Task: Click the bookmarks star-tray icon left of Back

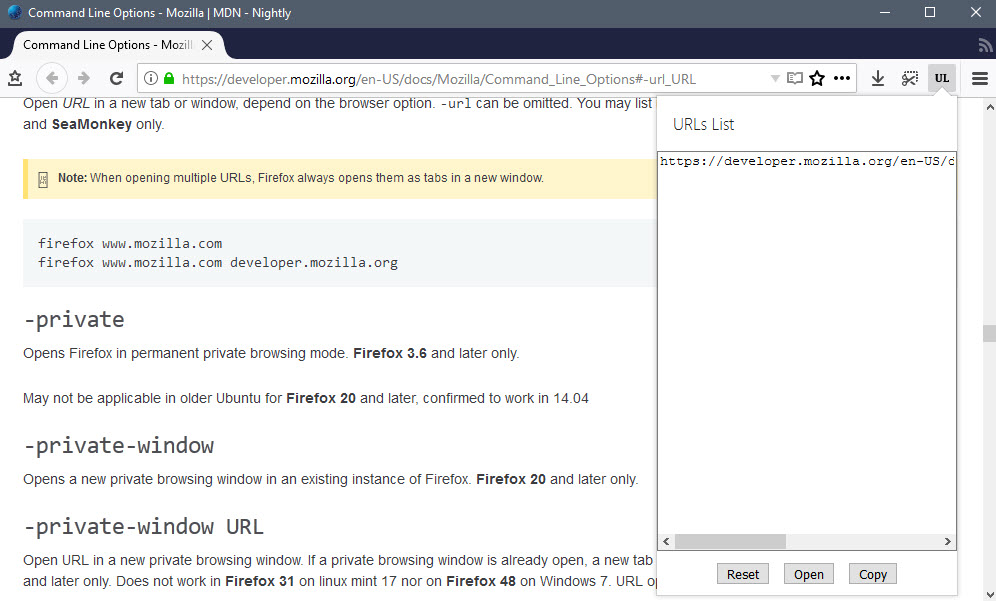Action: coord(15,78)
